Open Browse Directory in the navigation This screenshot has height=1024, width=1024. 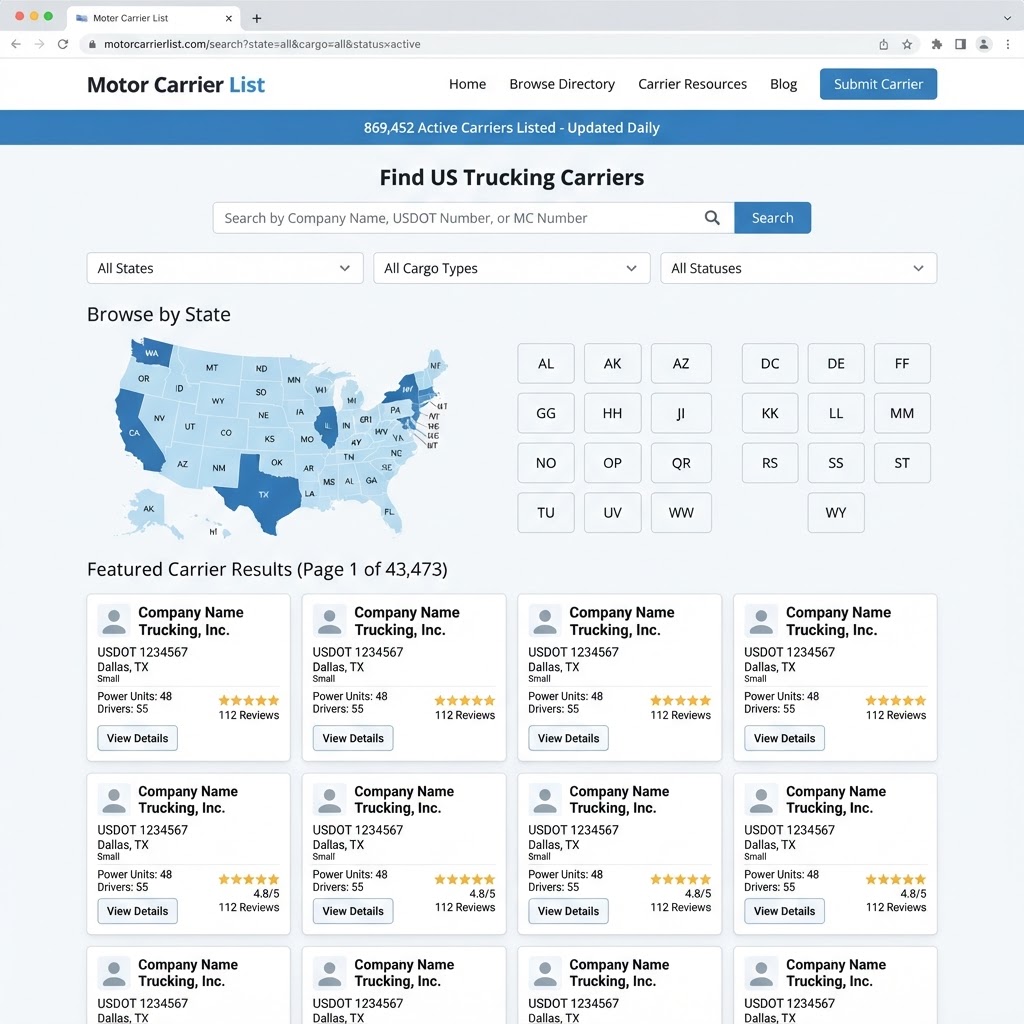(562, 84)
